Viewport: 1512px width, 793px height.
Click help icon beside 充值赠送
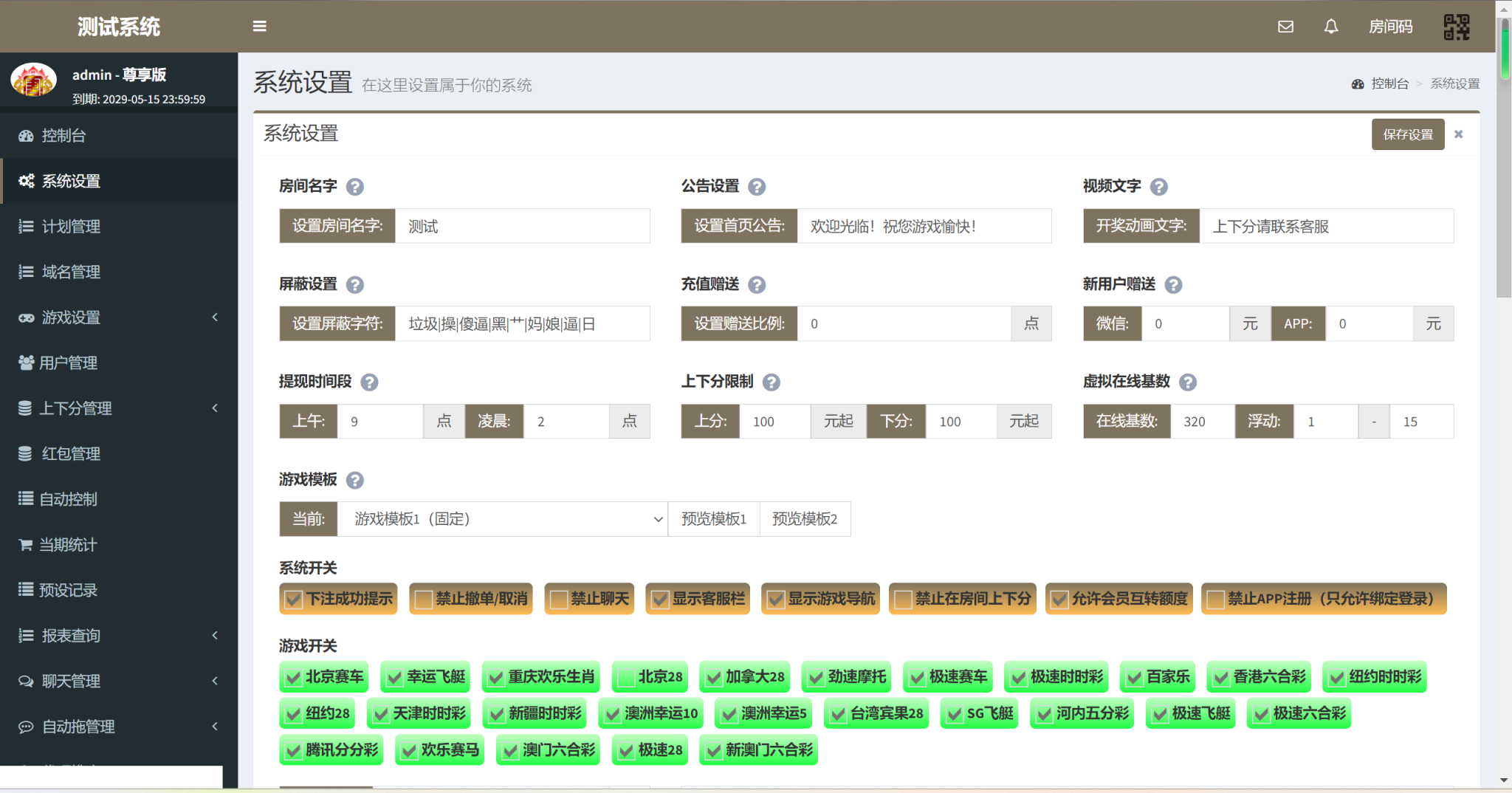point(757,285)
